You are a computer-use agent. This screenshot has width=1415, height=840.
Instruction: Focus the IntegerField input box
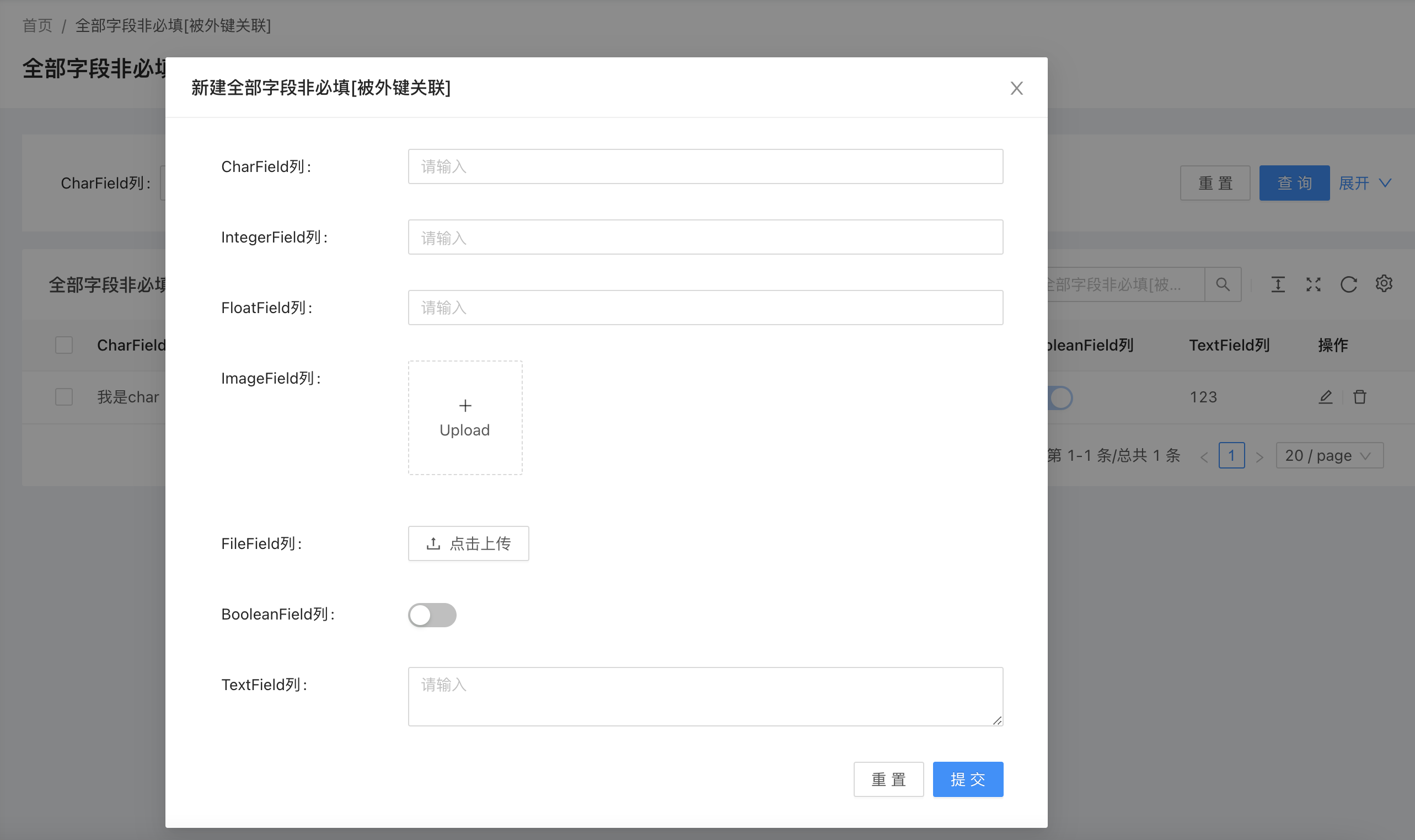[x=705, y=237]
